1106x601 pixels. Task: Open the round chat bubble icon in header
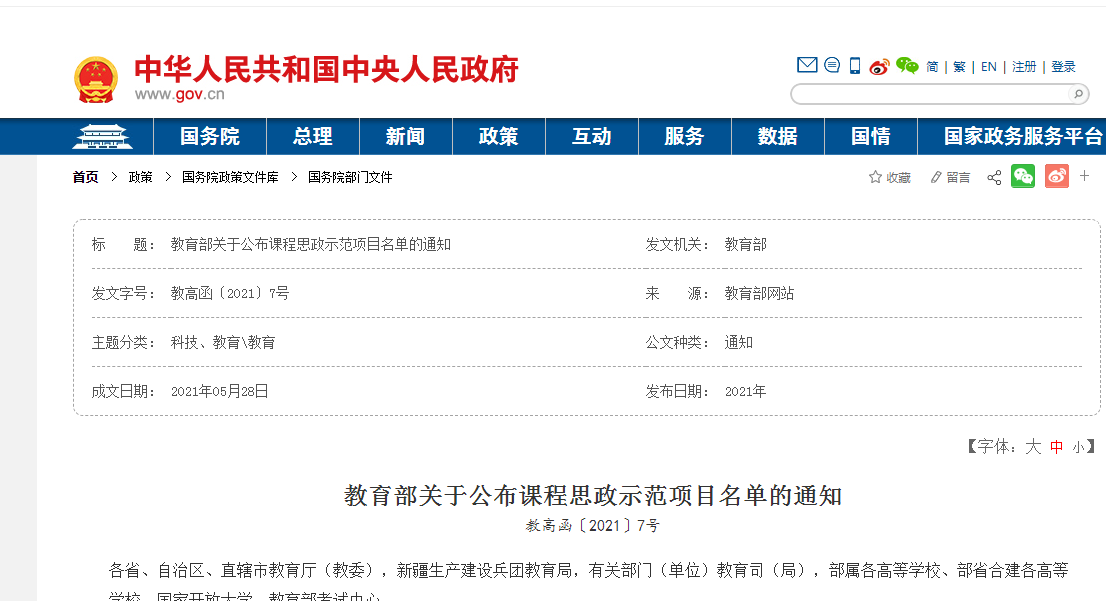pos(832,66)
